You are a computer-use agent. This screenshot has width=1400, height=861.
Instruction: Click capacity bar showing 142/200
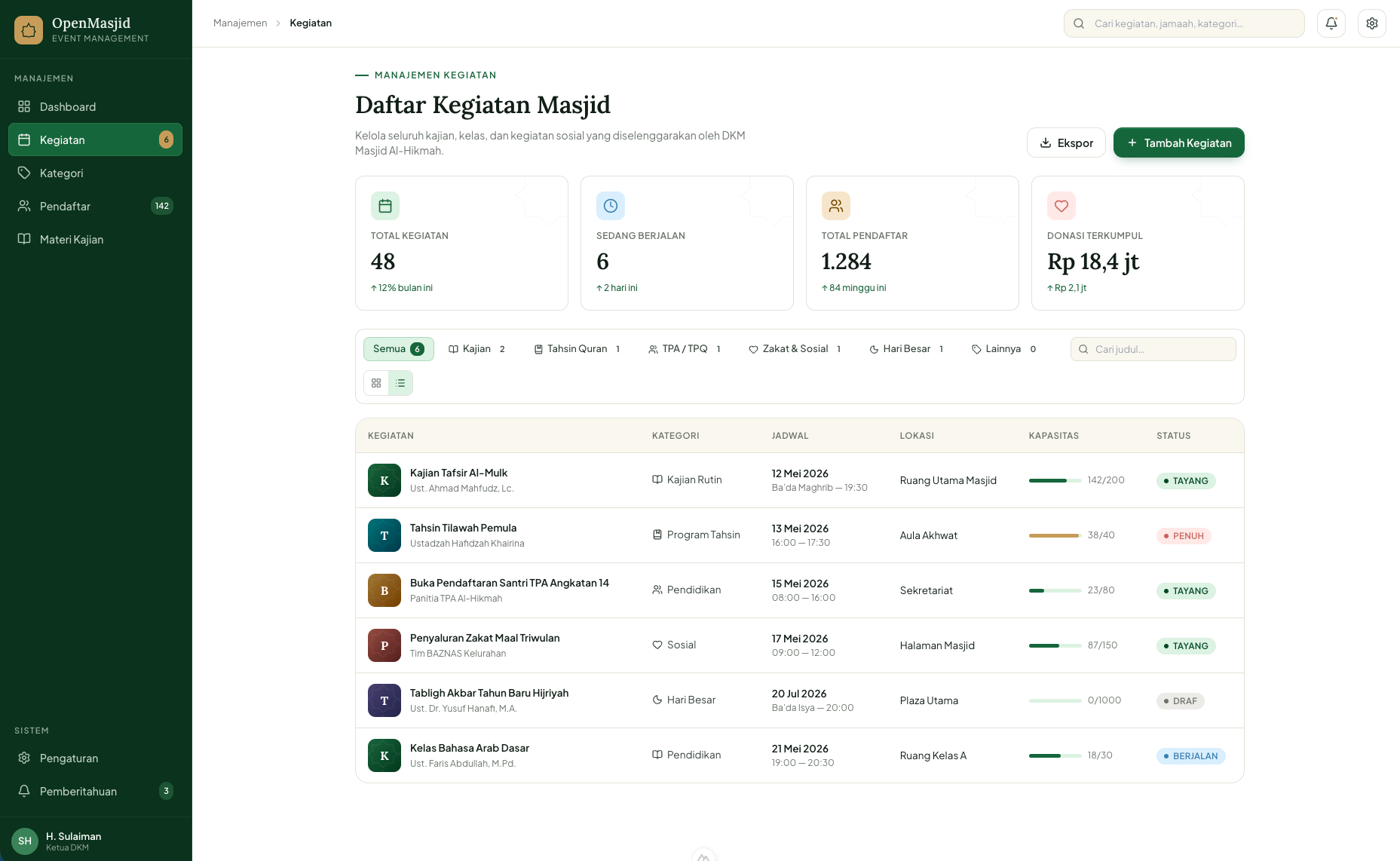click(1055, 480)
